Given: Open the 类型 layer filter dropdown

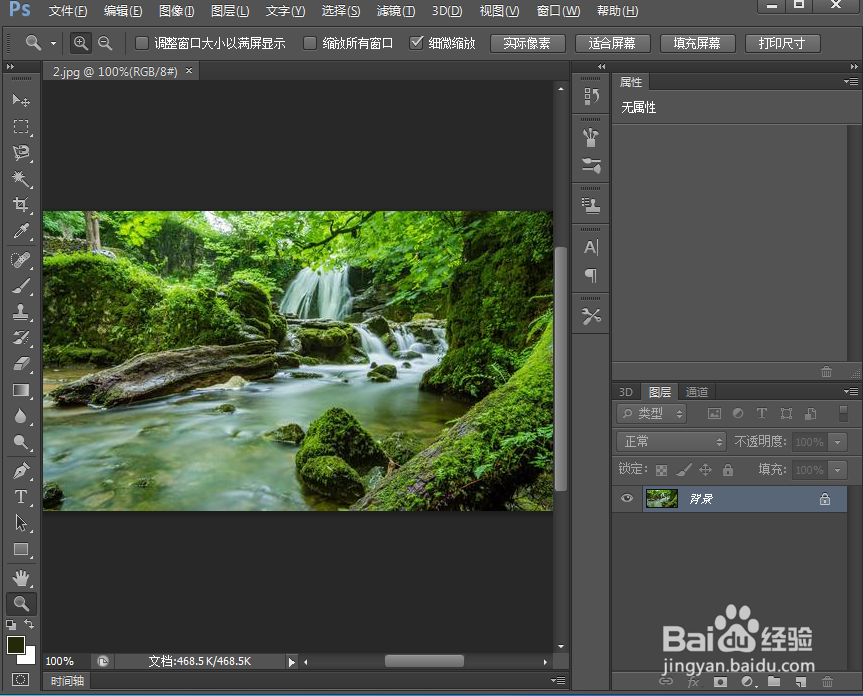Looking at the screenshot, I should click(651, 413).
